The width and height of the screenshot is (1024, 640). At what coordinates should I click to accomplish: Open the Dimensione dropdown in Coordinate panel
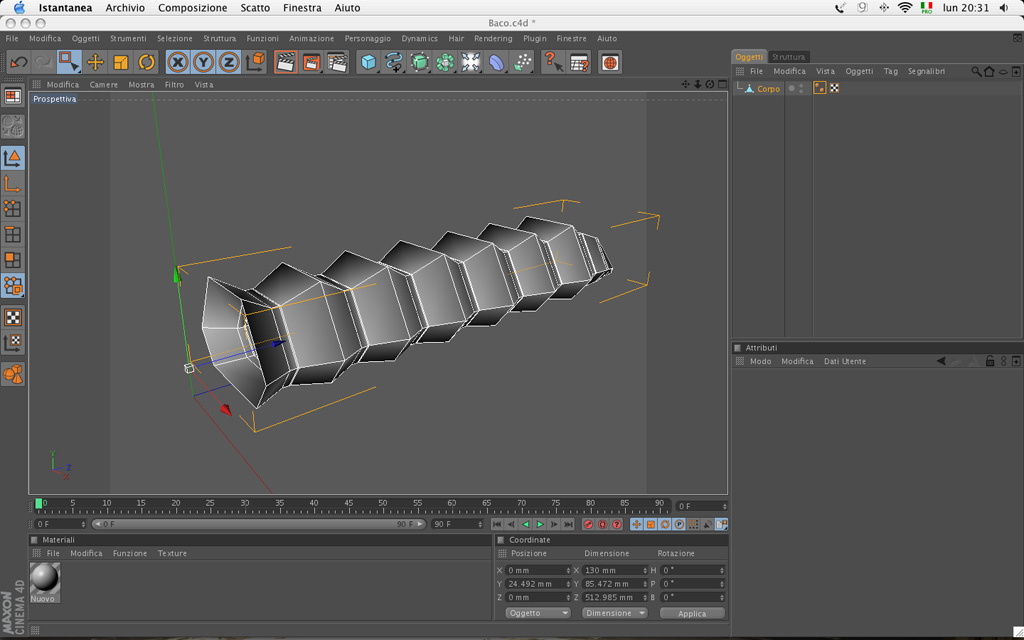click(x=614, y=613)
